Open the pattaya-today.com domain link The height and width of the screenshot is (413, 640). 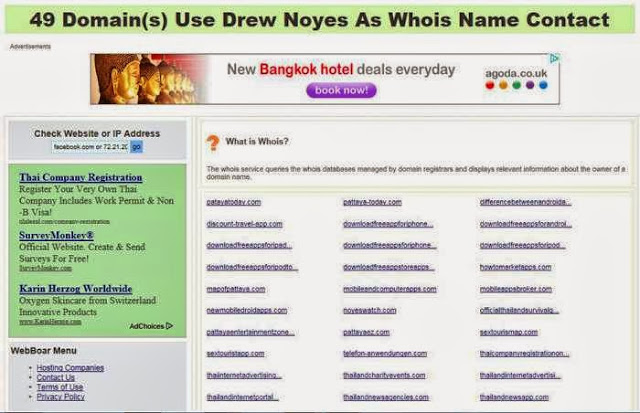tap(372, 202)
